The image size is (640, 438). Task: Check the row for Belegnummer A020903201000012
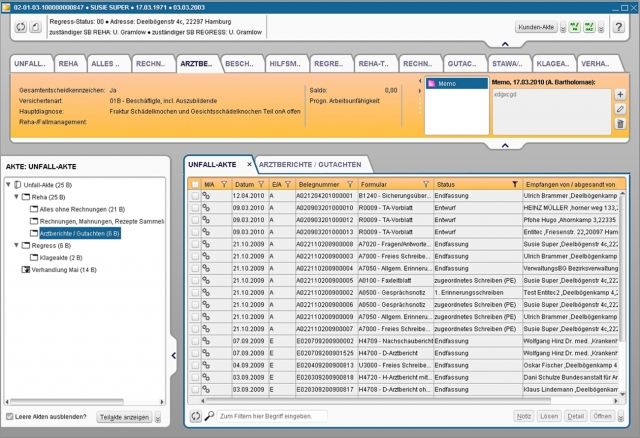click(x=195, y=220)
